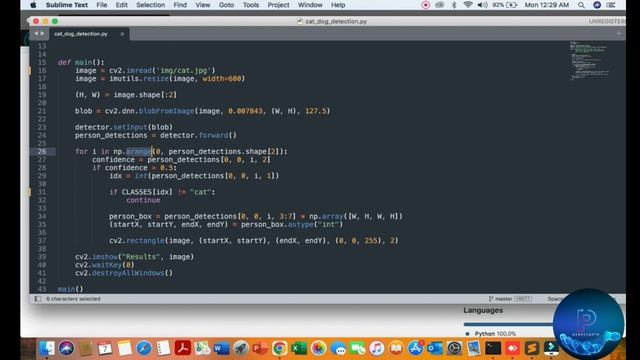This screenshot has height=360, width=640.
Task: Open the Help menu
Action: [x=338, y=5]
